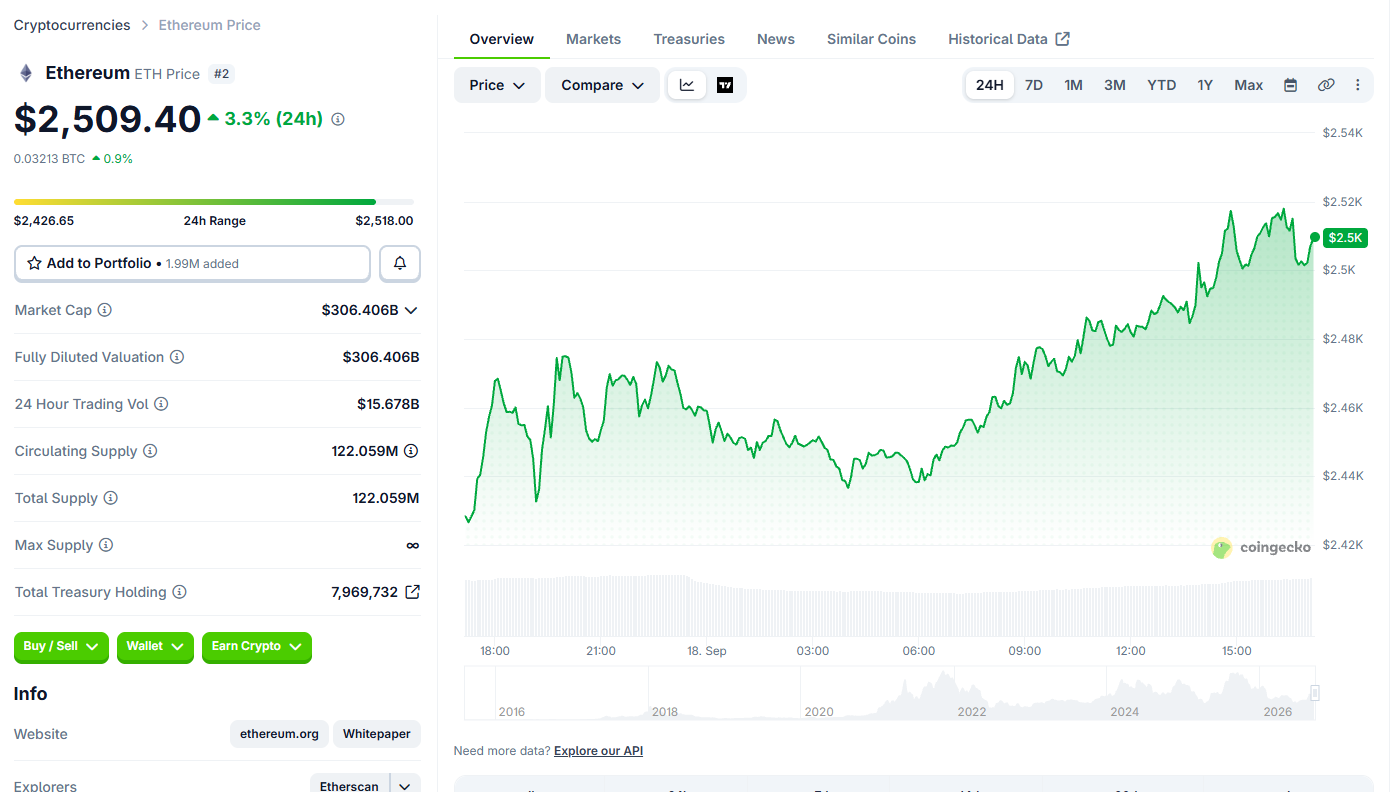The image size is (1393, 792).
Task: Open the ethereum.org website link
Action: coord(280,734)
